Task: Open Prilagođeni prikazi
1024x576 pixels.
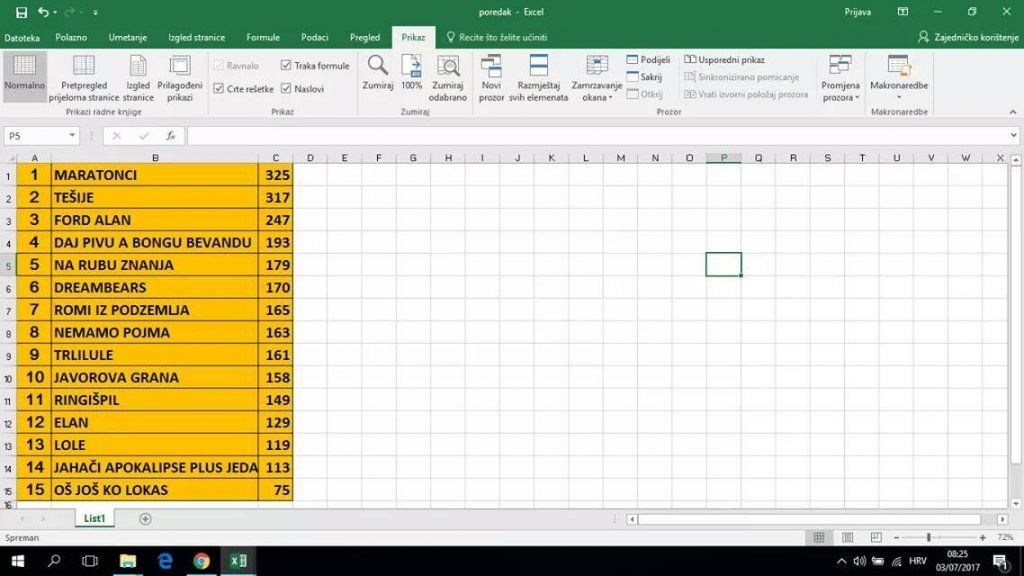Action: (180, 68)
